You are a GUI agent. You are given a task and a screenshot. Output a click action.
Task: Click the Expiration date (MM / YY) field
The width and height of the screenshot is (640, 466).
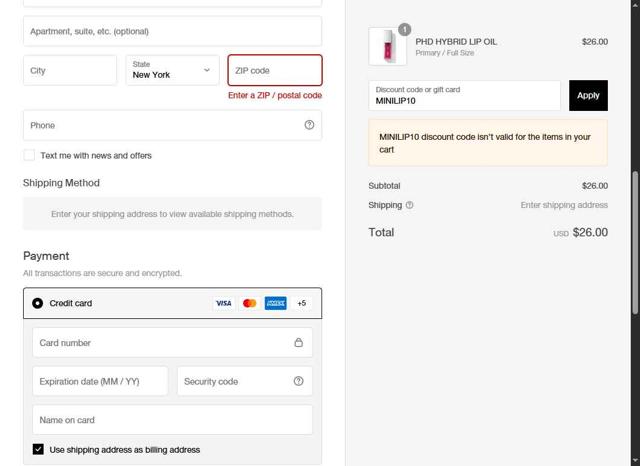(100, 381)
